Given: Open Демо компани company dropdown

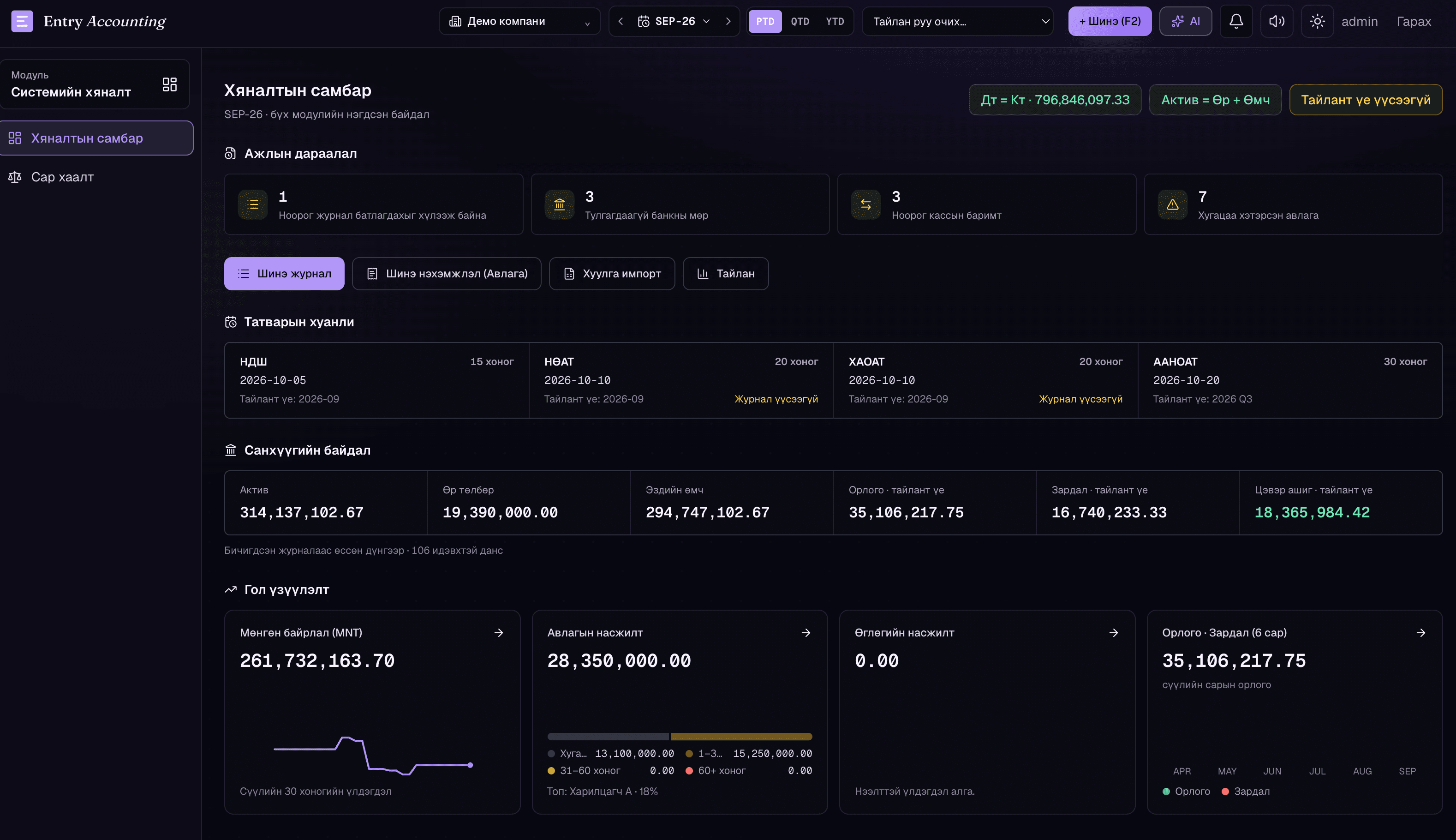Looking at the screenshot, I should coord(519,21).
